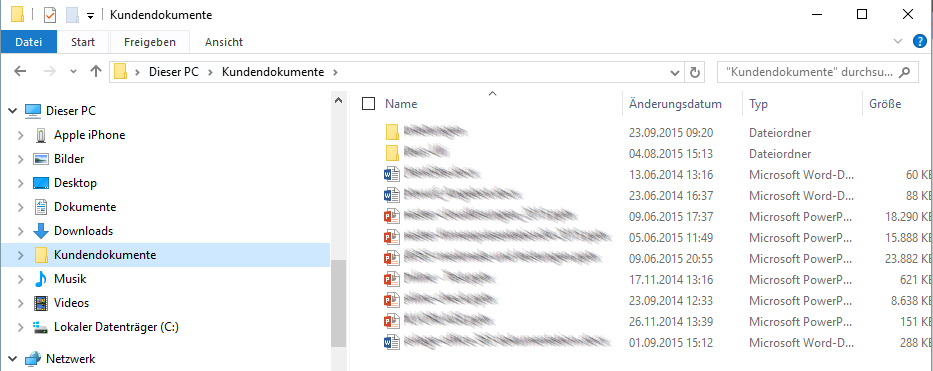Click the Dokumente icon in sidebar
933x371 pixels.
click(x=40, y=207)
